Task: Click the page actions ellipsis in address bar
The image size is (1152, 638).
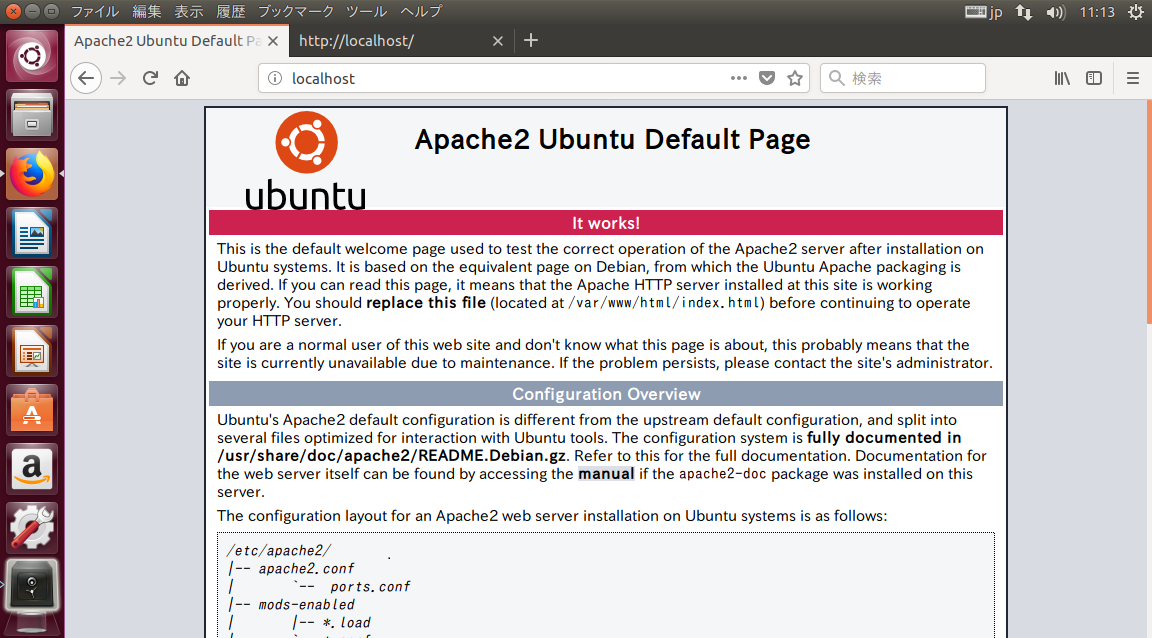Action: click(x=738, y=77)
